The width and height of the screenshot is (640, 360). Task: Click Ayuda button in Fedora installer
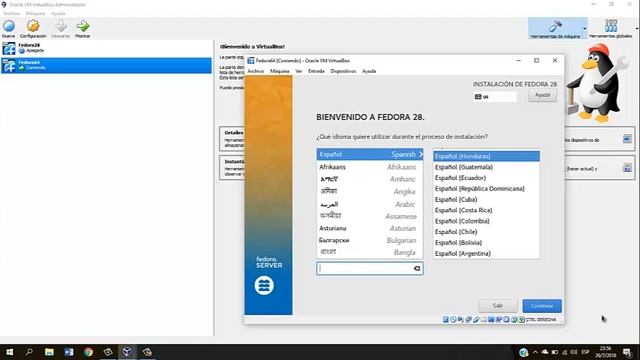point(542,96)
